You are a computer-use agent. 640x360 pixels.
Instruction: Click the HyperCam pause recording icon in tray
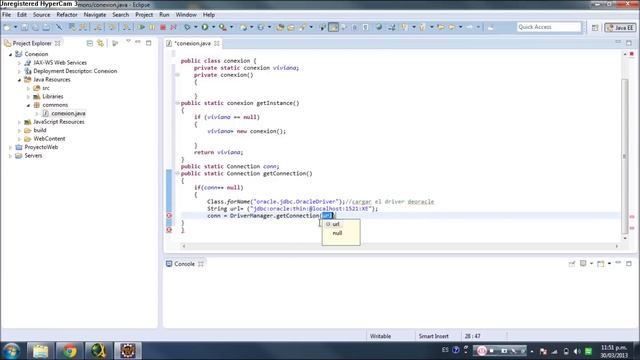[x=482, y=351]
